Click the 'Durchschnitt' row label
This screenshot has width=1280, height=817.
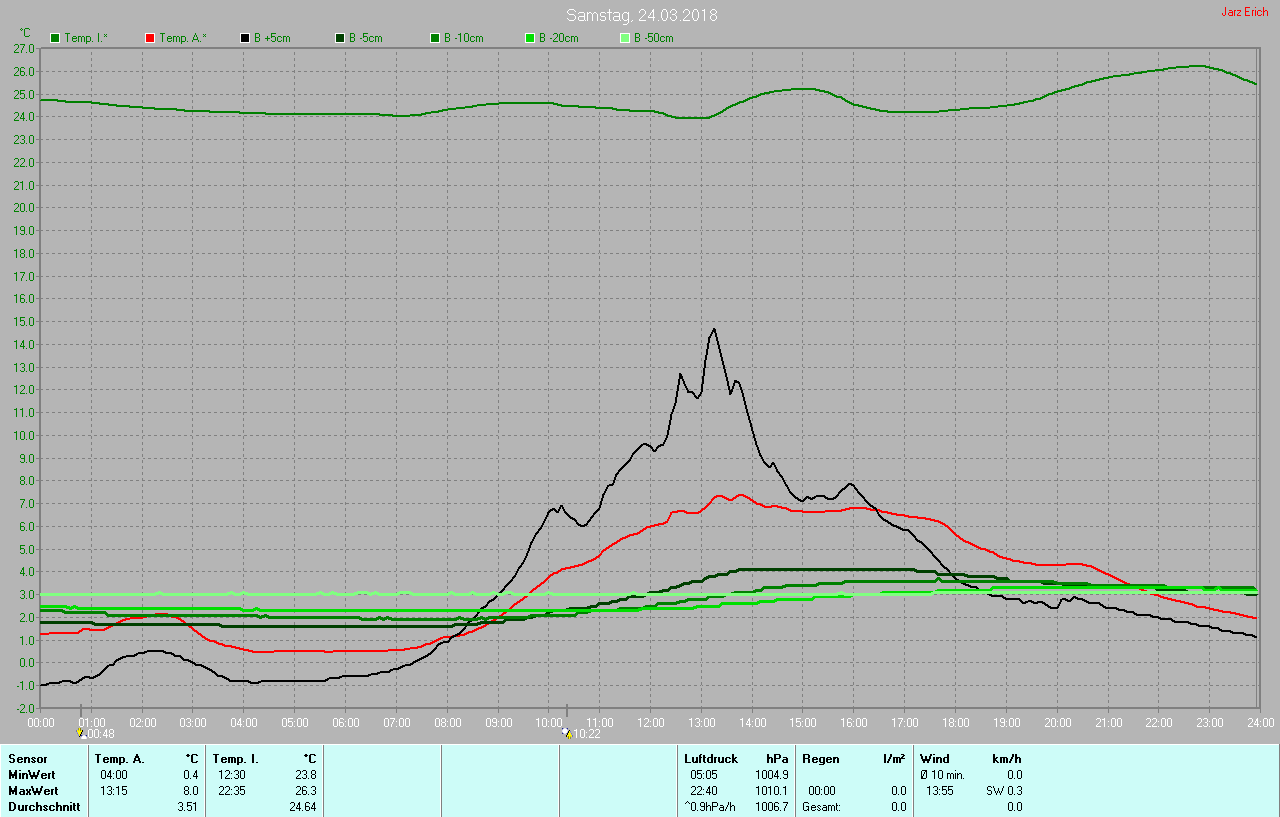point(44,807)
